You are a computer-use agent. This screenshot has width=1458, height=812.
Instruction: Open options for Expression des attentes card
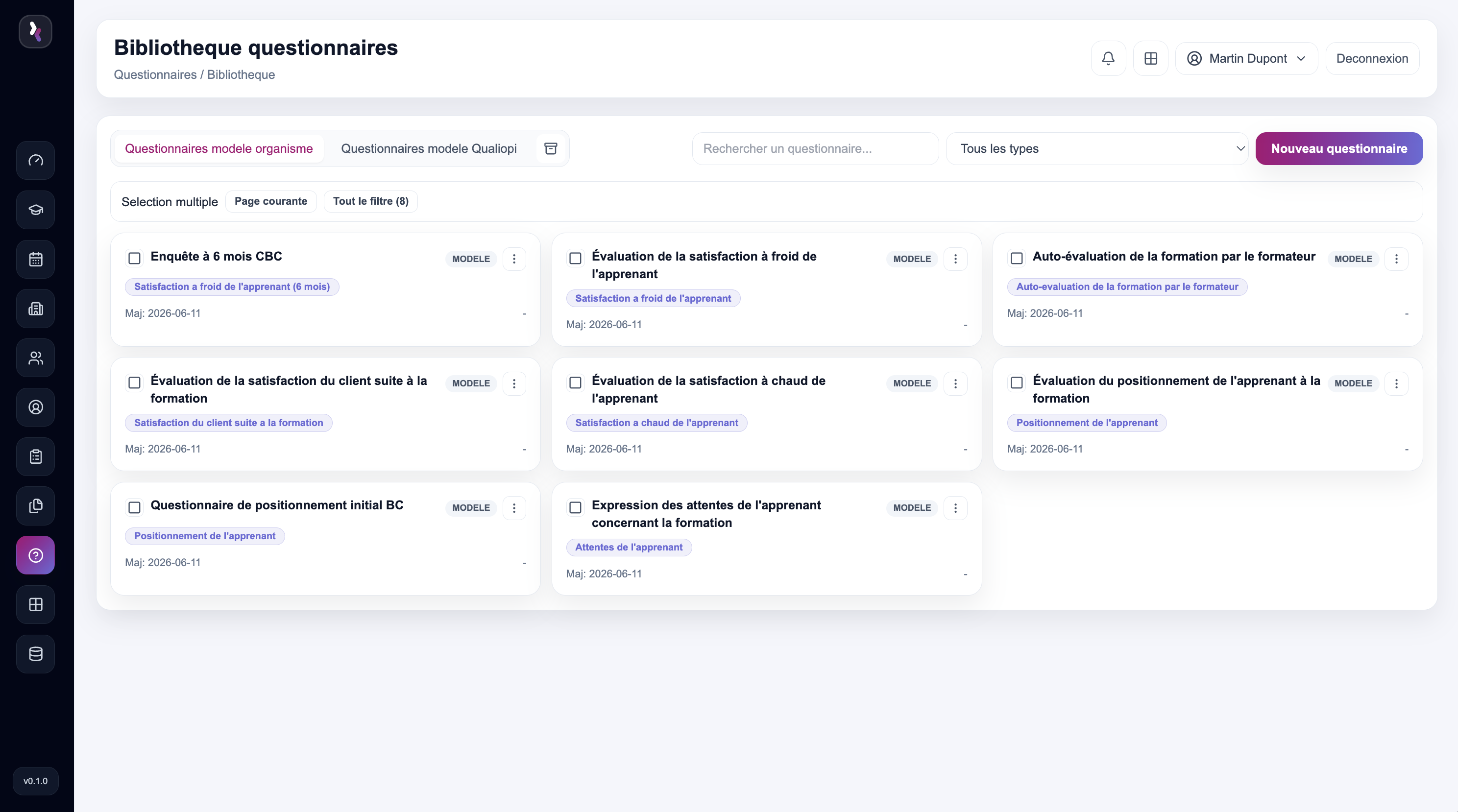[x=955, y=507]
